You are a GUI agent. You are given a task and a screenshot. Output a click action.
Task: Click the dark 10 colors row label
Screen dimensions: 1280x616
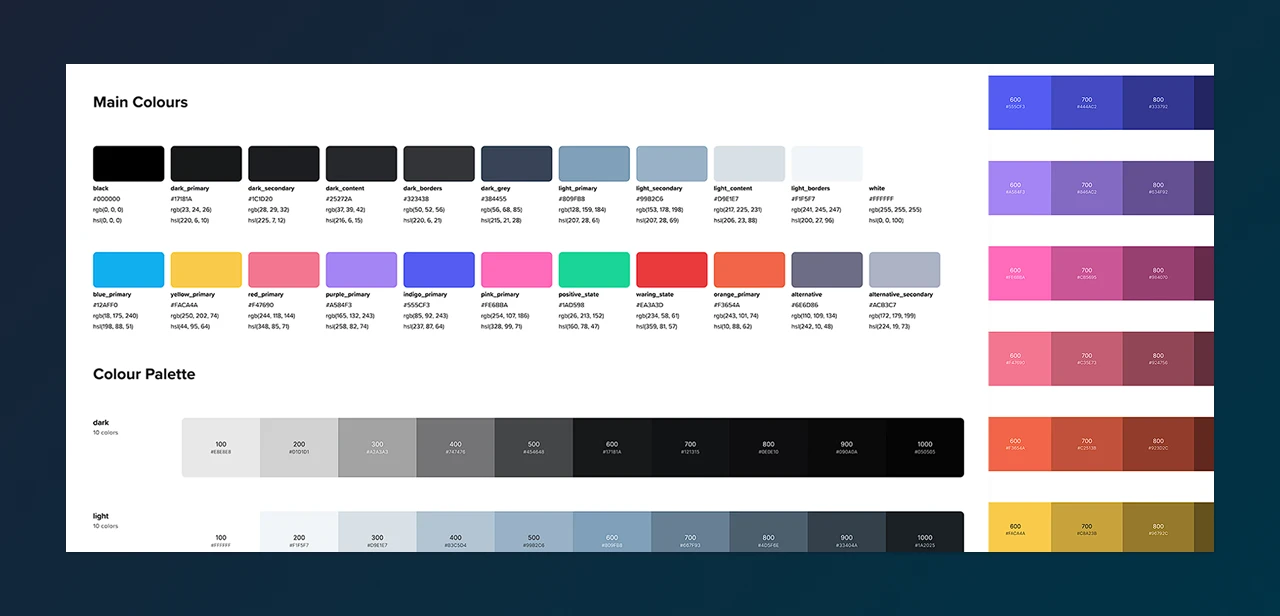(105, 427)
